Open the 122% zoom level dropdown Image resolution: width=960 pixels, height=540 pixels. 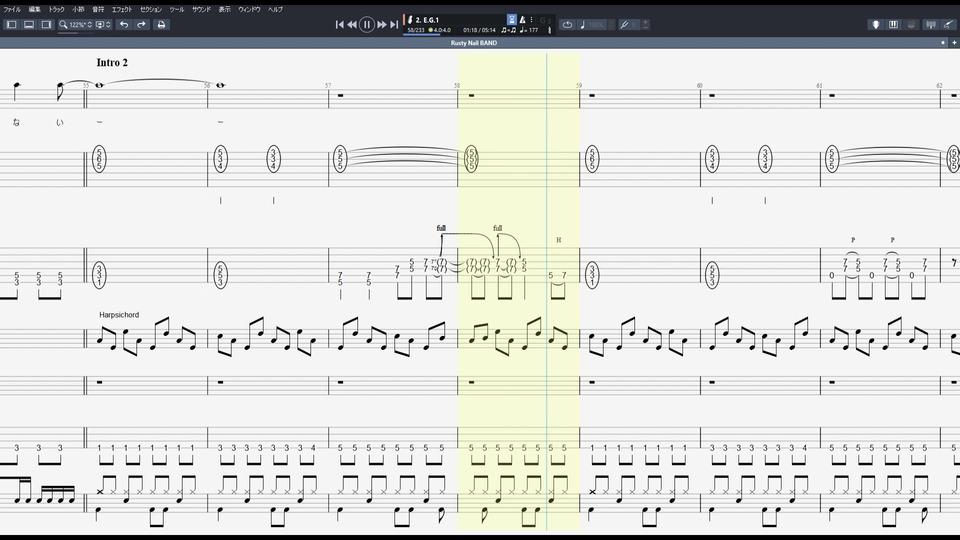80,24
